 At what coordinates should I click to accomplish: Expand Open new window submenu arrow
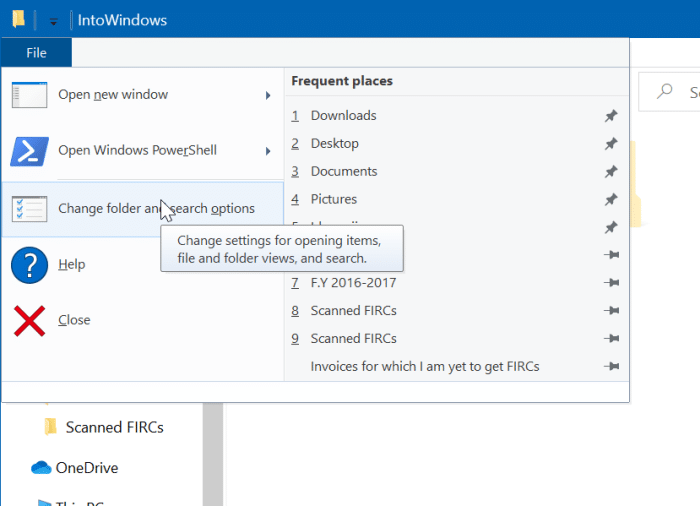pos(268,95)
